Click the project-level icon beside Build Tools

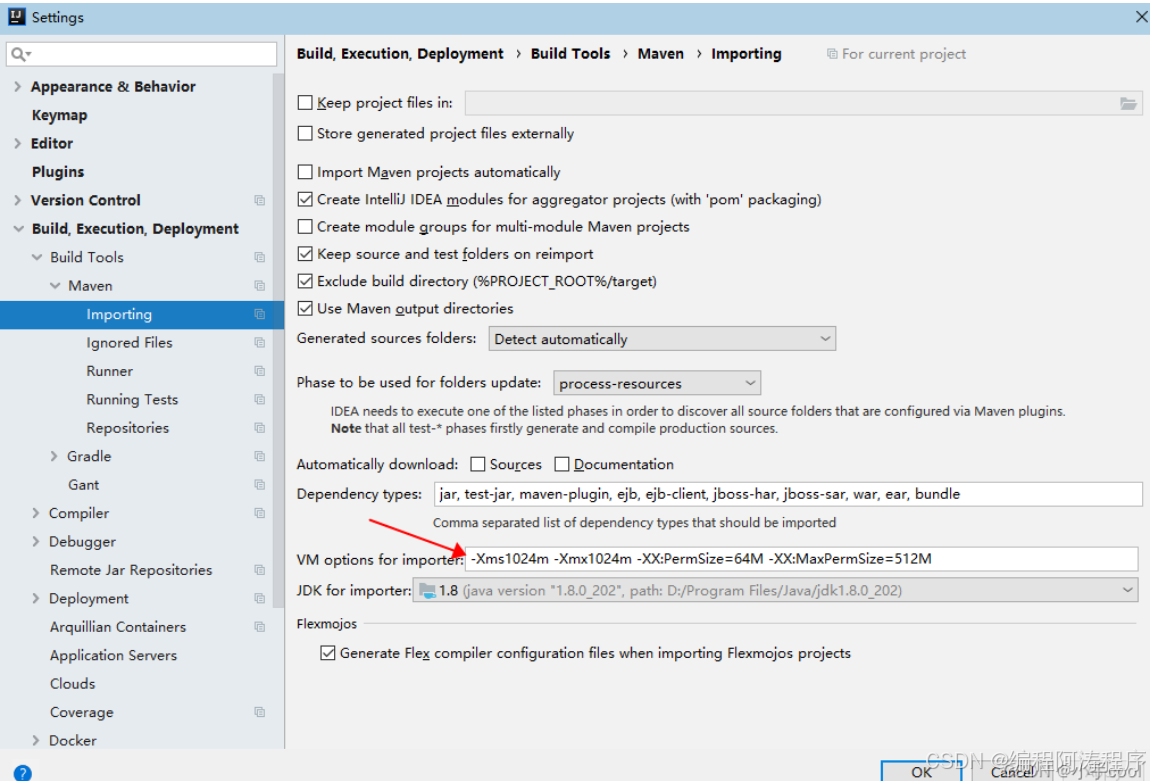(x=260, y=257)
